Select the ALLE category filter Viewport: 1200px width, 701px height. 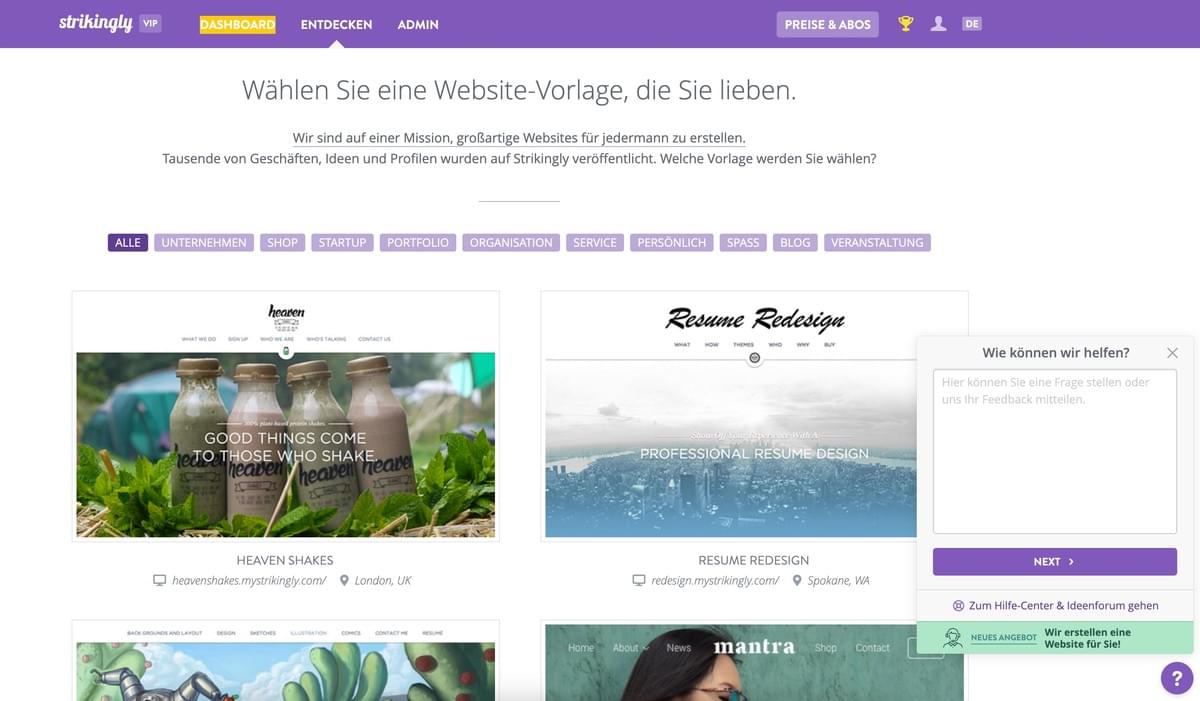pyautogui.click(x=128, y=243)
